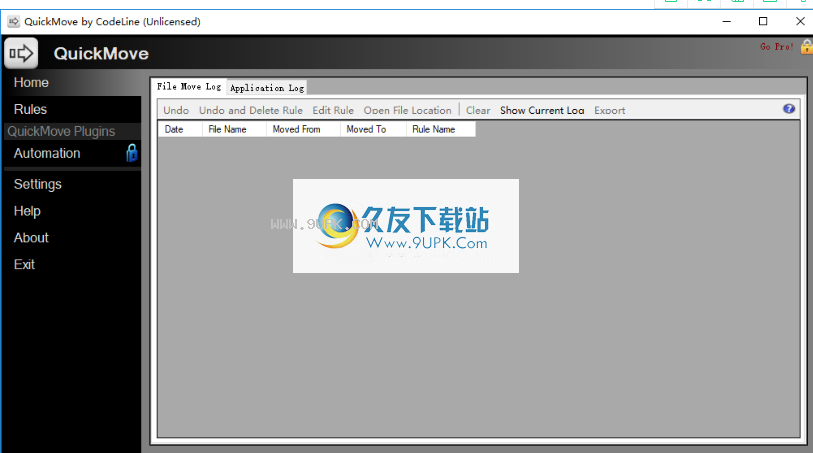Click the Undo toolbar button
The image size is (813, 453).
(x=176, y=110)
